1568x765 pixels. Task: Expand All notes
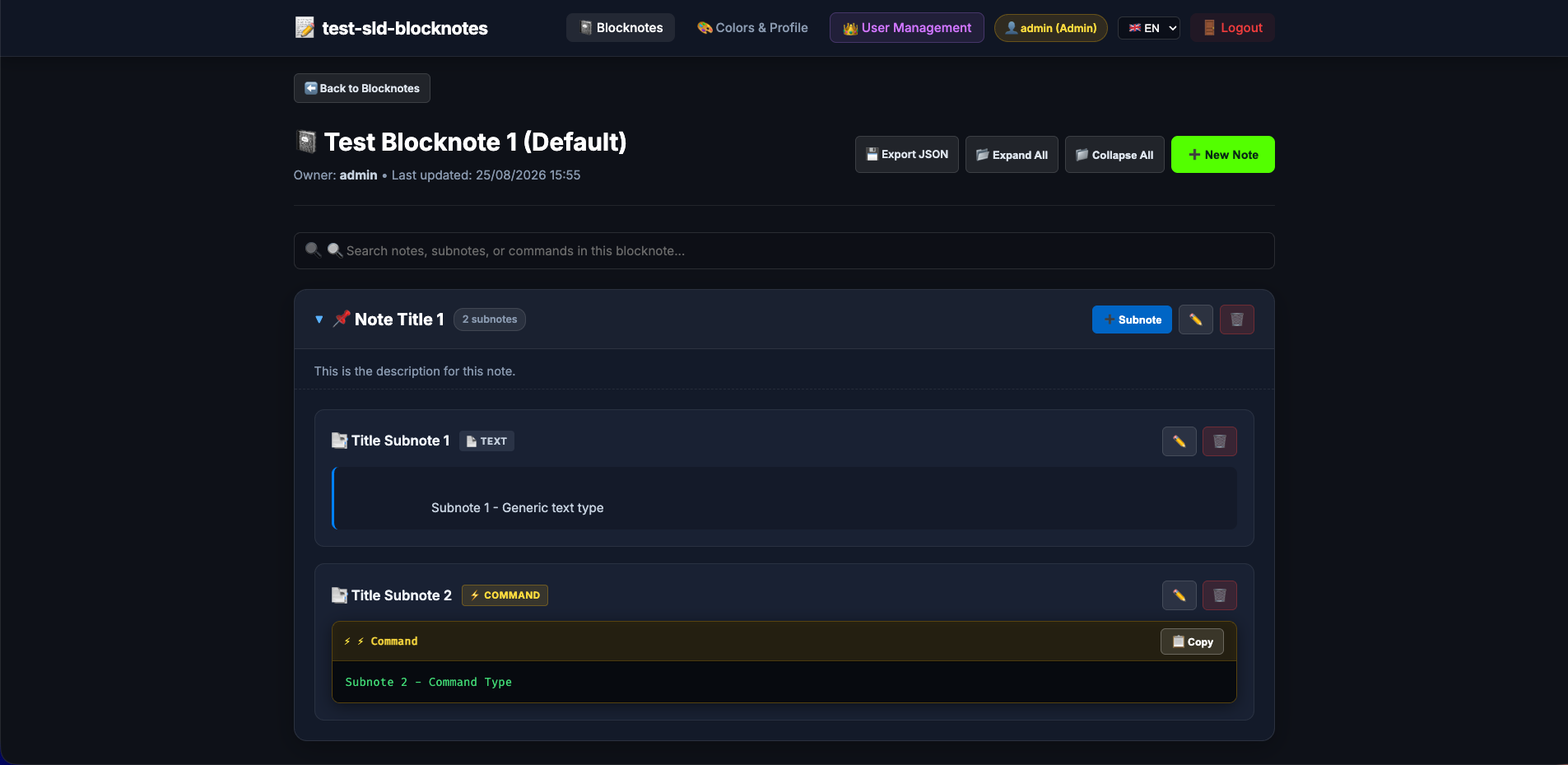point(1012,155)
